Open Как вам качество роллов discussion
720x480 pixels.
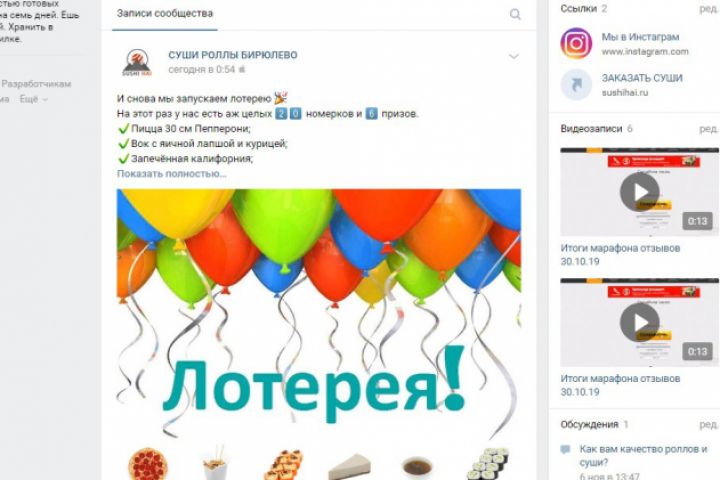click(643, 456)
